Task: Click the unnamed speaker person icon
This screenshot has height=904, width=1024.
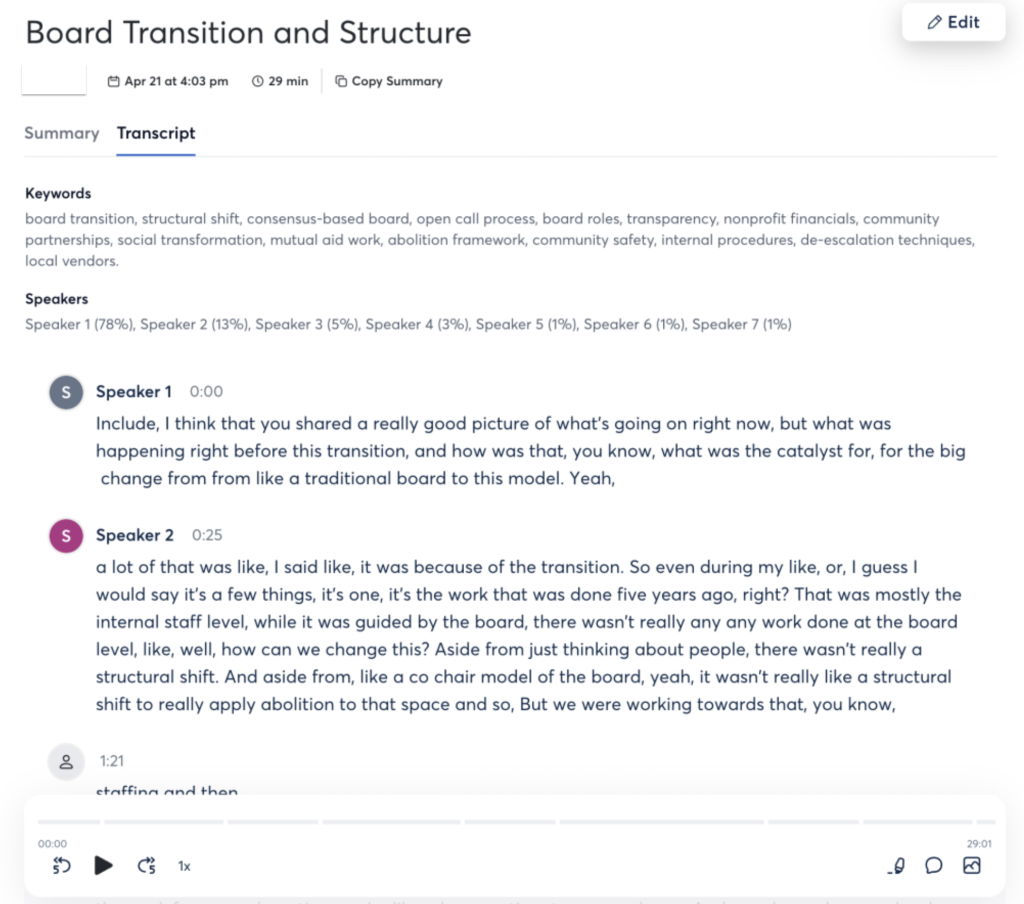Action: 66,762
